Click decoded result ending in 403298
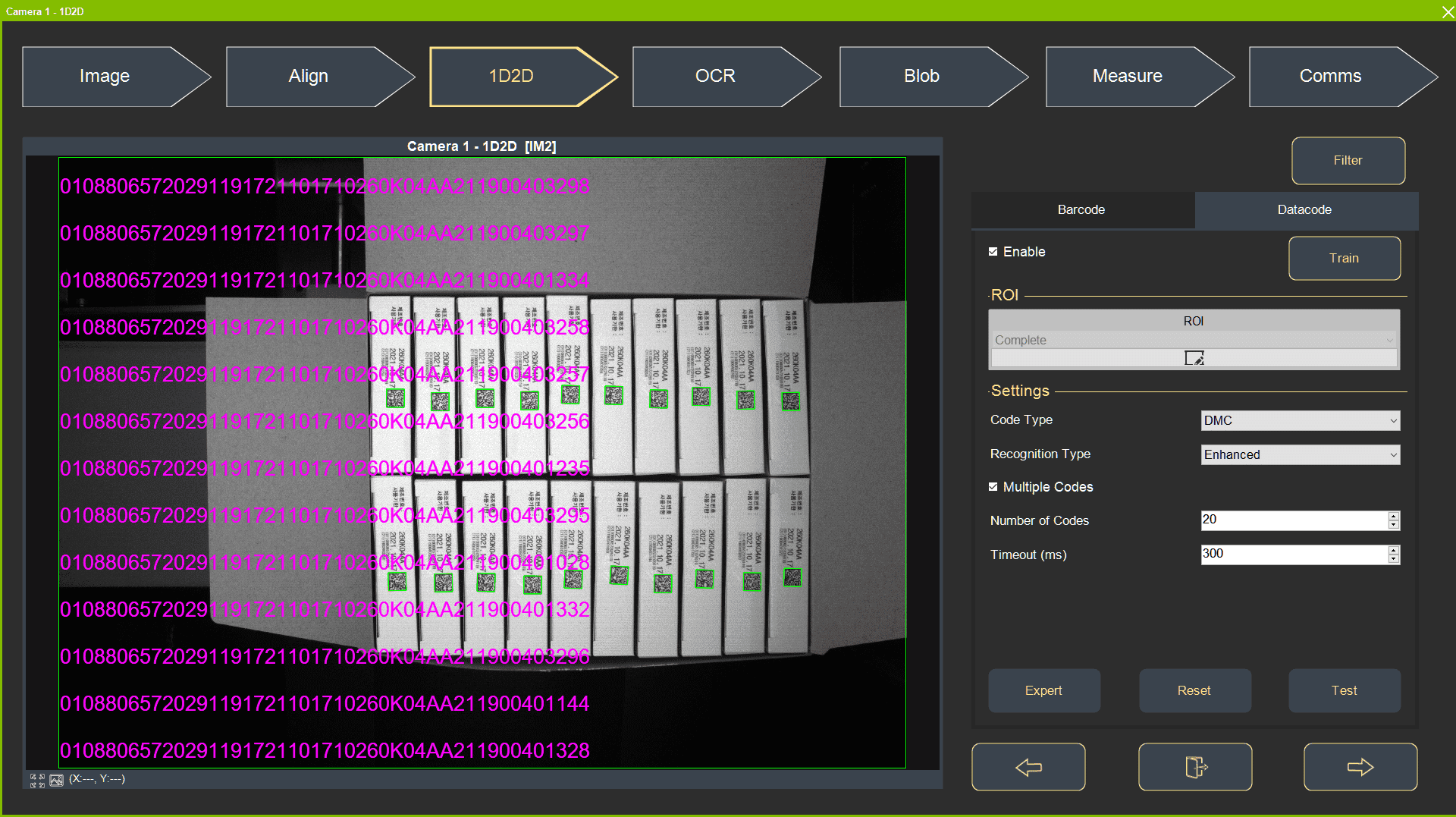The image size is (1456, 817). pyautogui.click(x=325, y=187)
